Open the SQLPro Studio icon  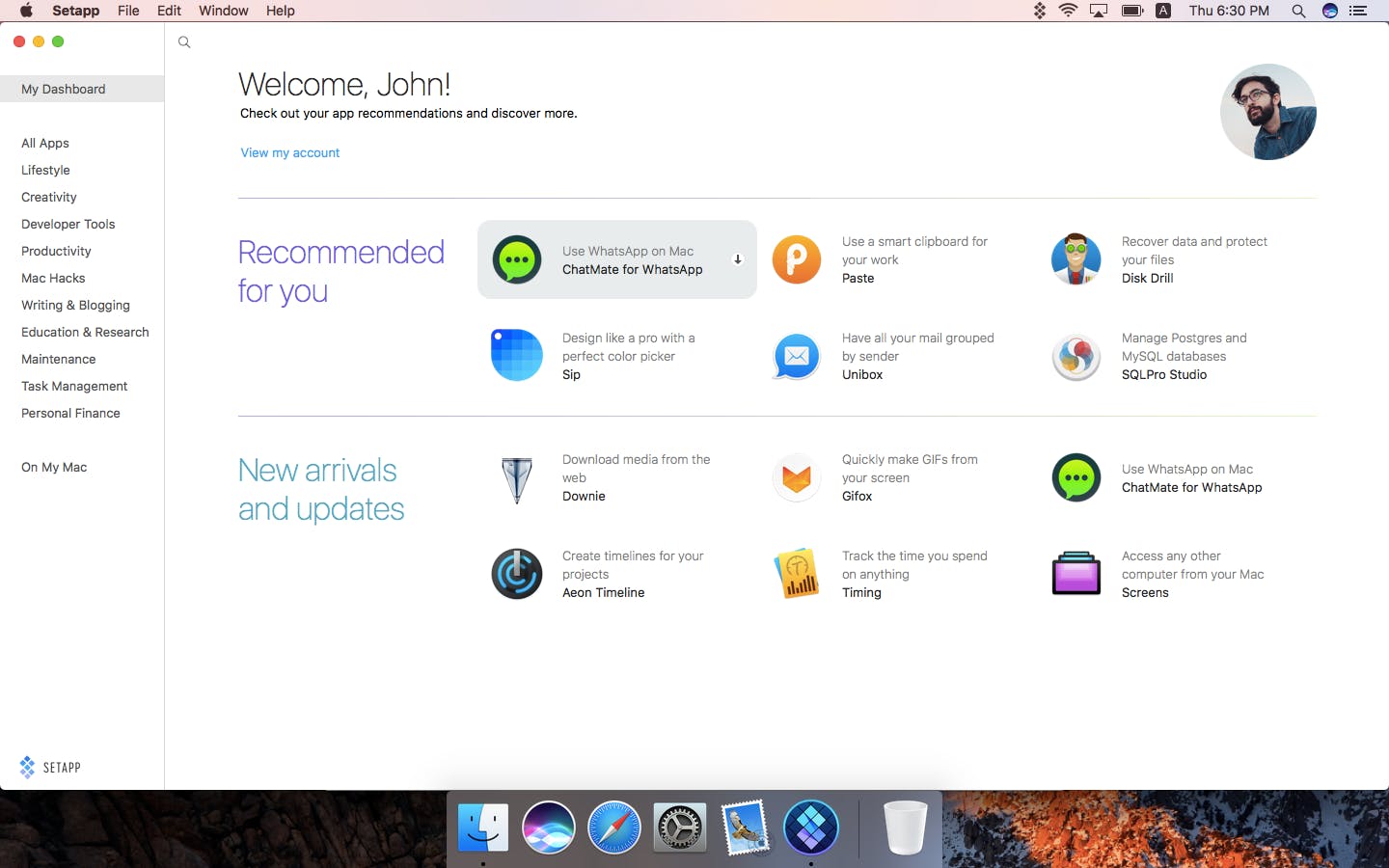(x=1076, y=356)
